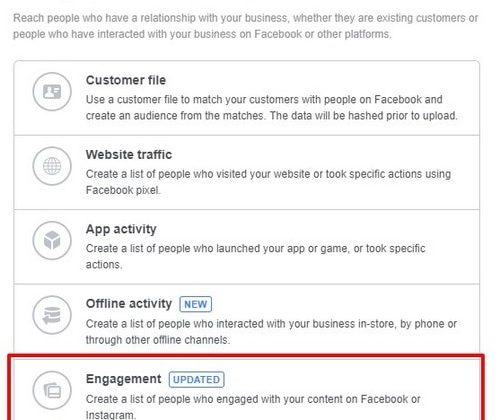The height and width of the screenshot is (420, 500).
Task: Click the Customer file description about hashed data
Action: click(272, 108)
